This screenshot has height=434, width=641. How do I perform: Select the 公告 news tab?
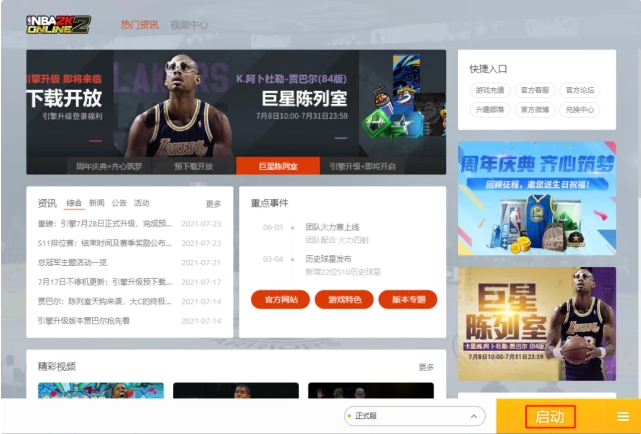point(119,203)
